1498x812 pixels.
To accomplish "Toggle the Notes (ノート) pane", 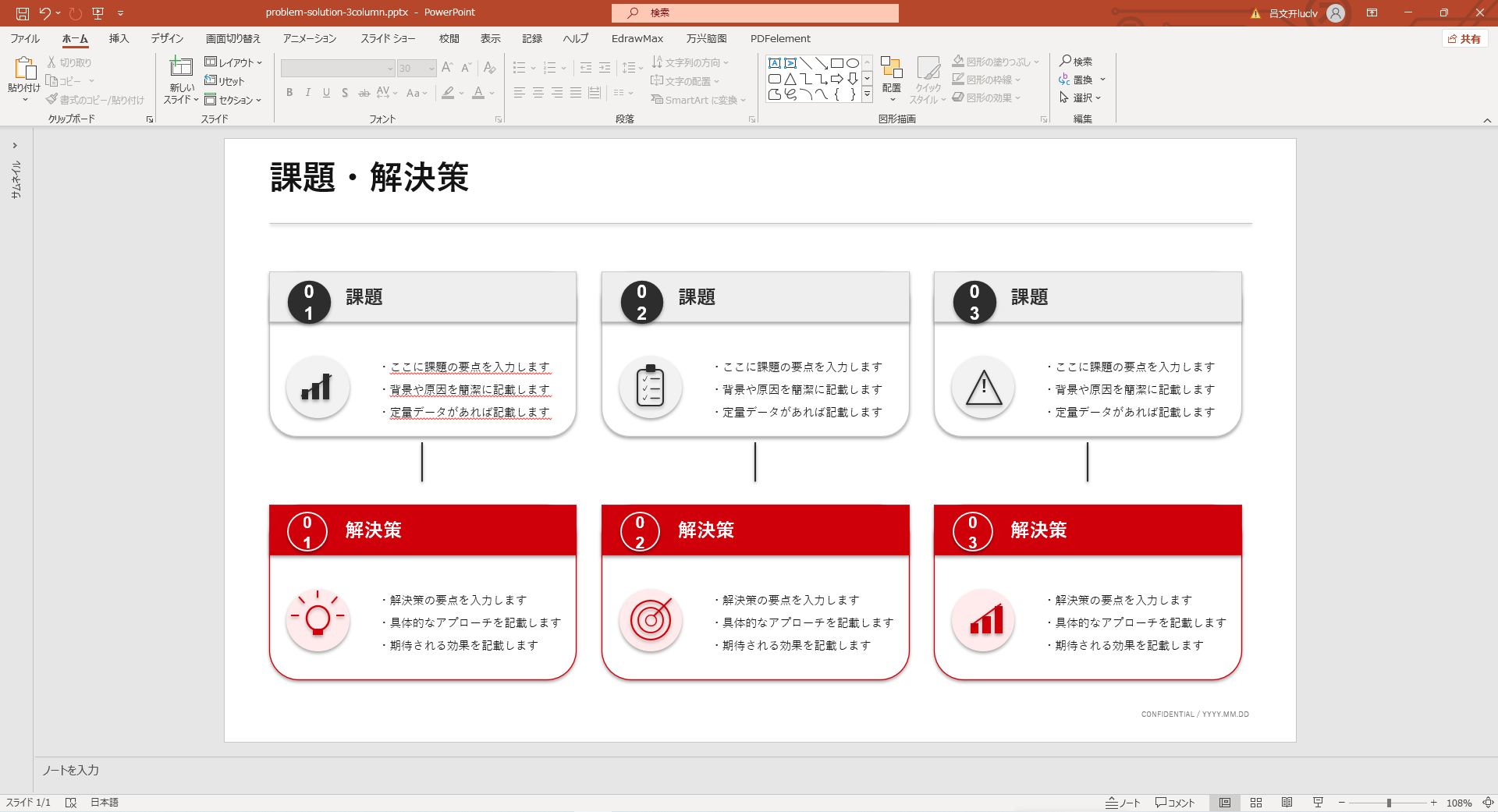I will click(x=1123, y=803).
